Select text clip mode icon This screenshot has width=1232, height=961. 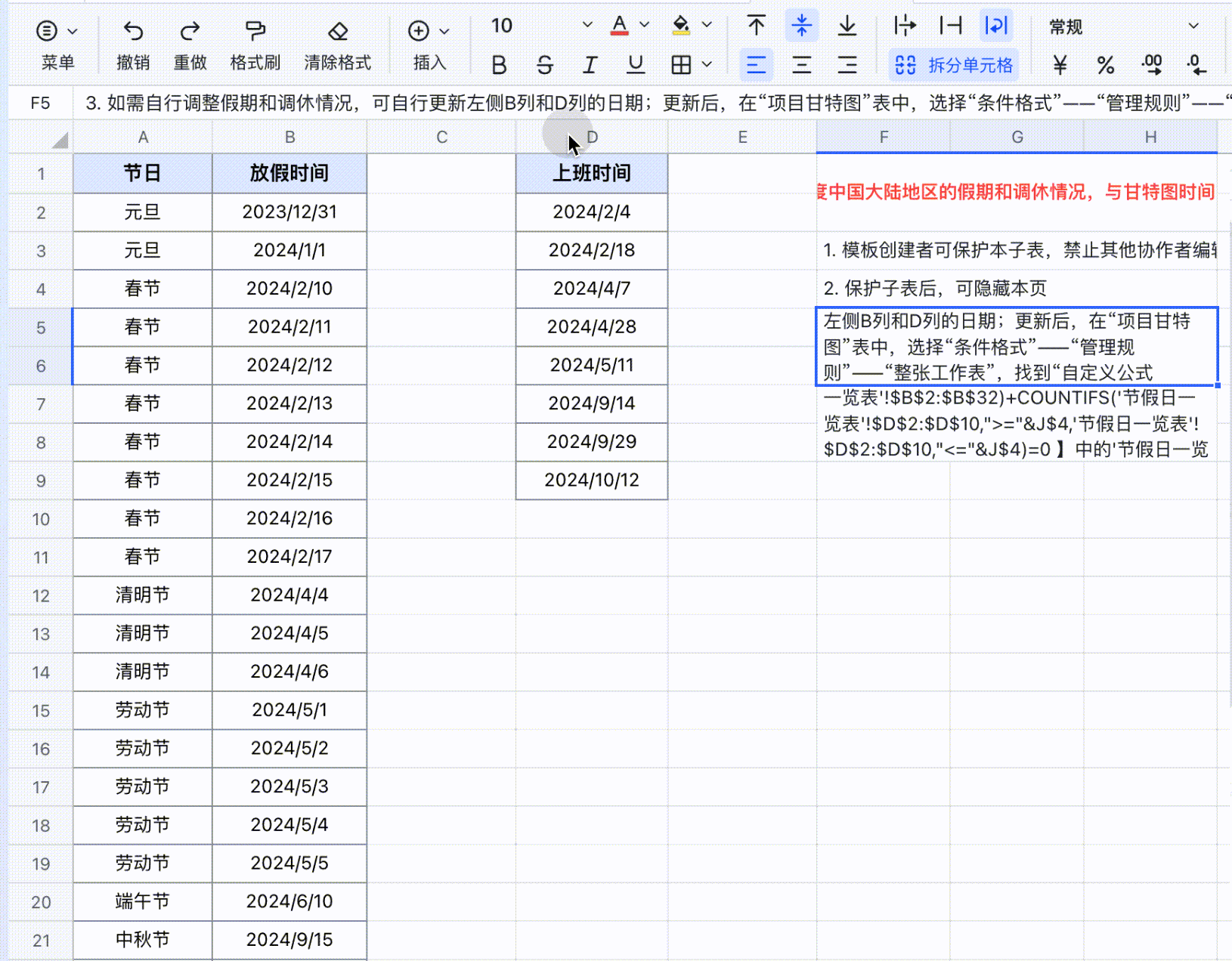pyautogui.click(x=950, y=26)
